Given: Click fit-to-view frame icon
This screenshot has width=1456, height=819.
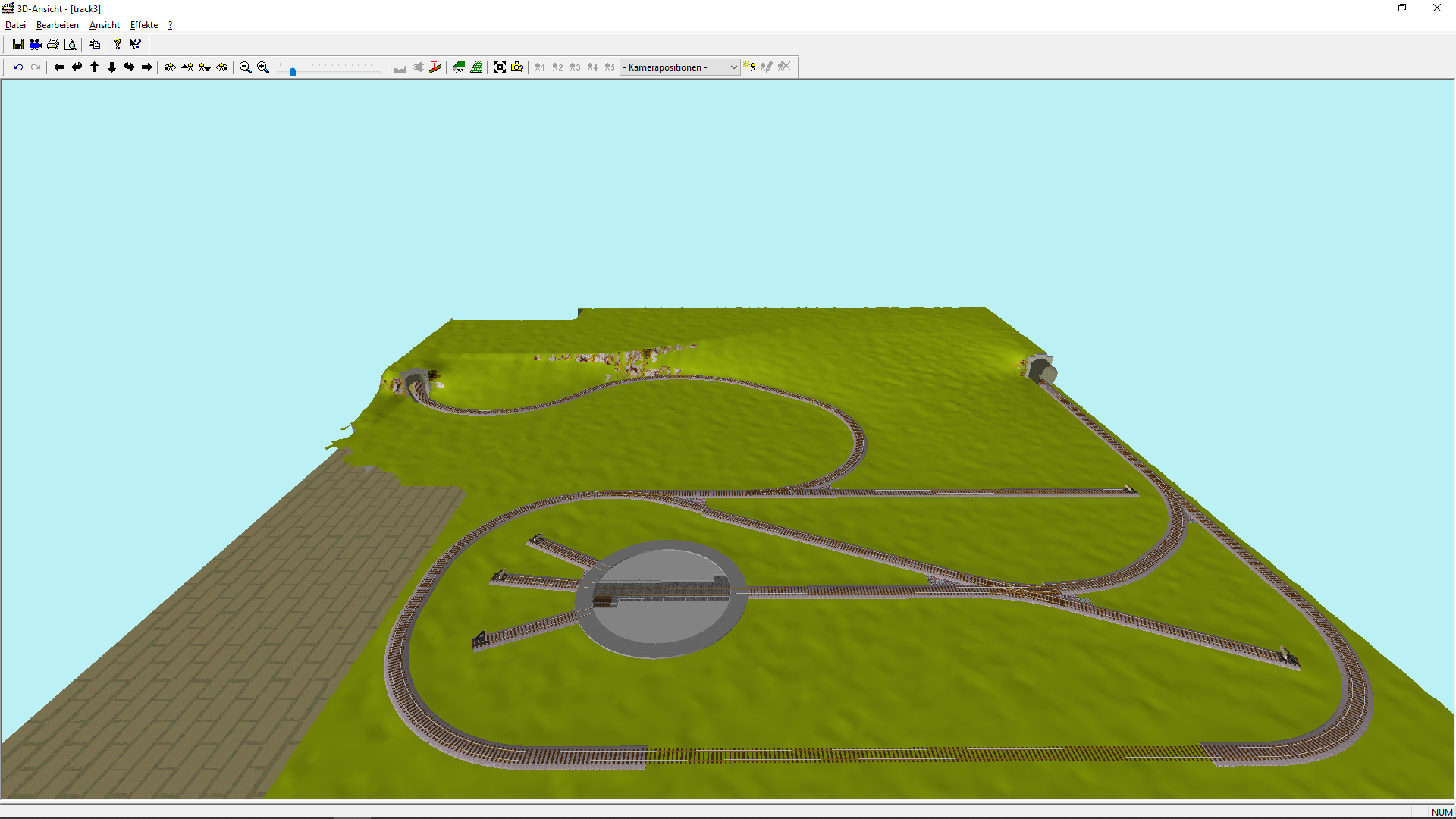Looking at the screenshot, I should coord(500,67).
